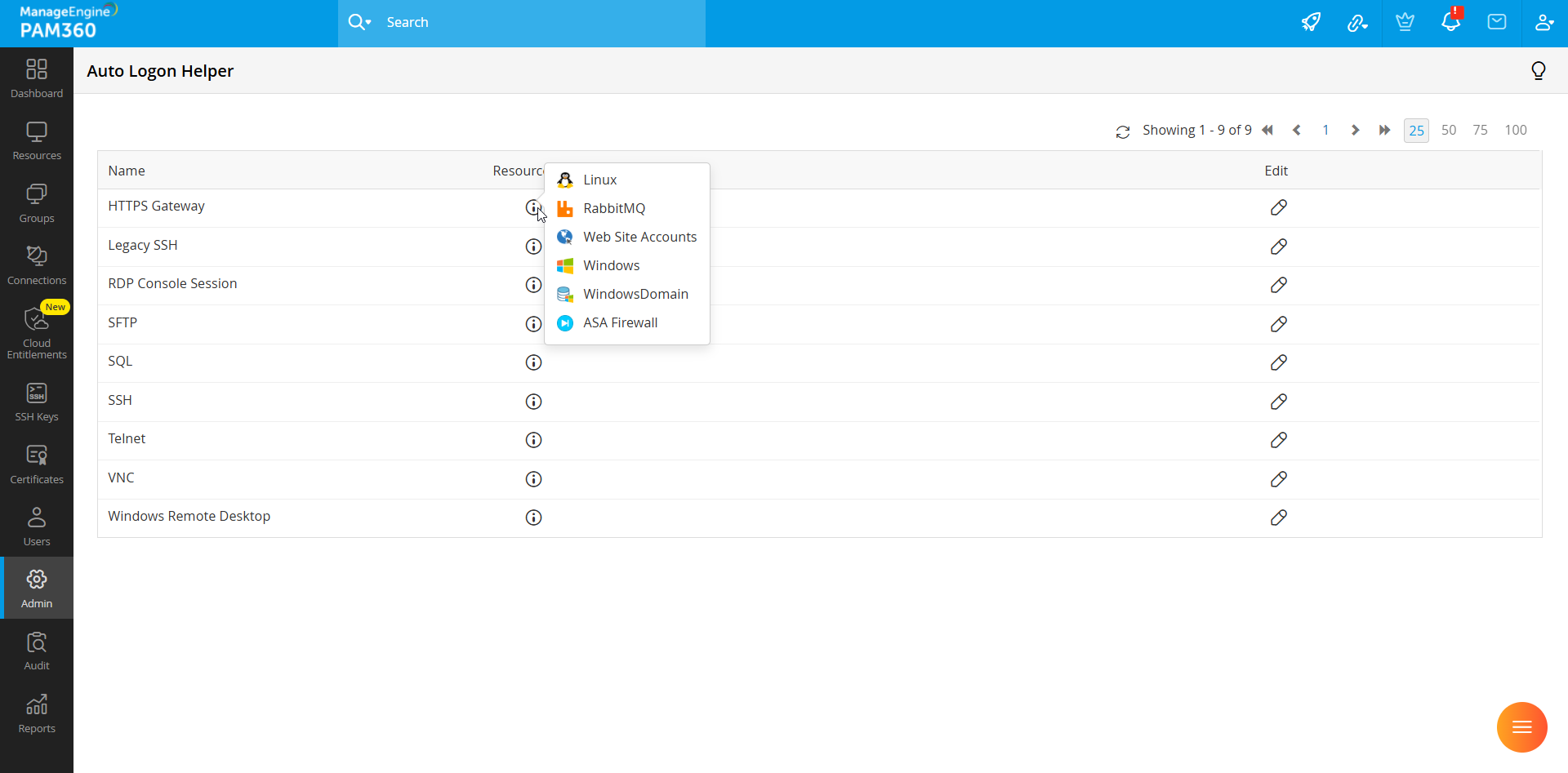Open the search filter dropdown arrow

[368, 22]
